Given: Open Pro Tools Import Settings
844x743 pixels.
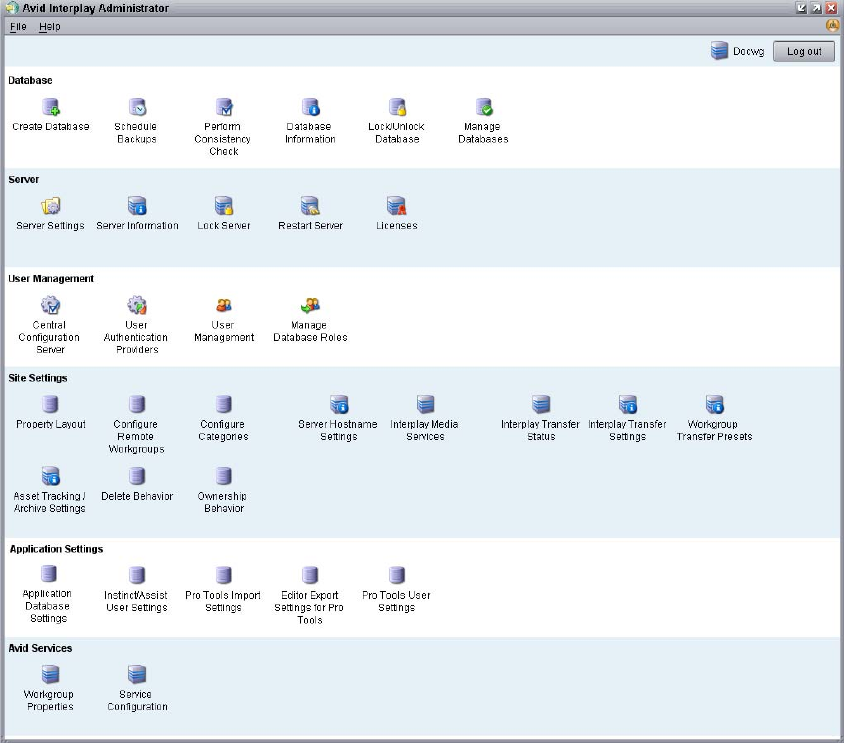Looking at the screenshot, I should pyautogui.click(x=223, y=575).
